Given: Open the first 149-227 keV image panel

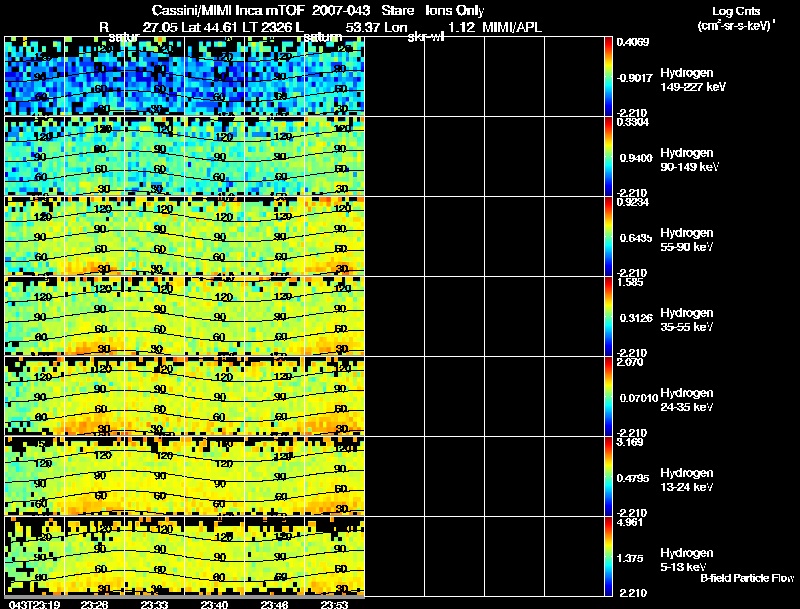Looking at the screenshot, I should [35, 76].
